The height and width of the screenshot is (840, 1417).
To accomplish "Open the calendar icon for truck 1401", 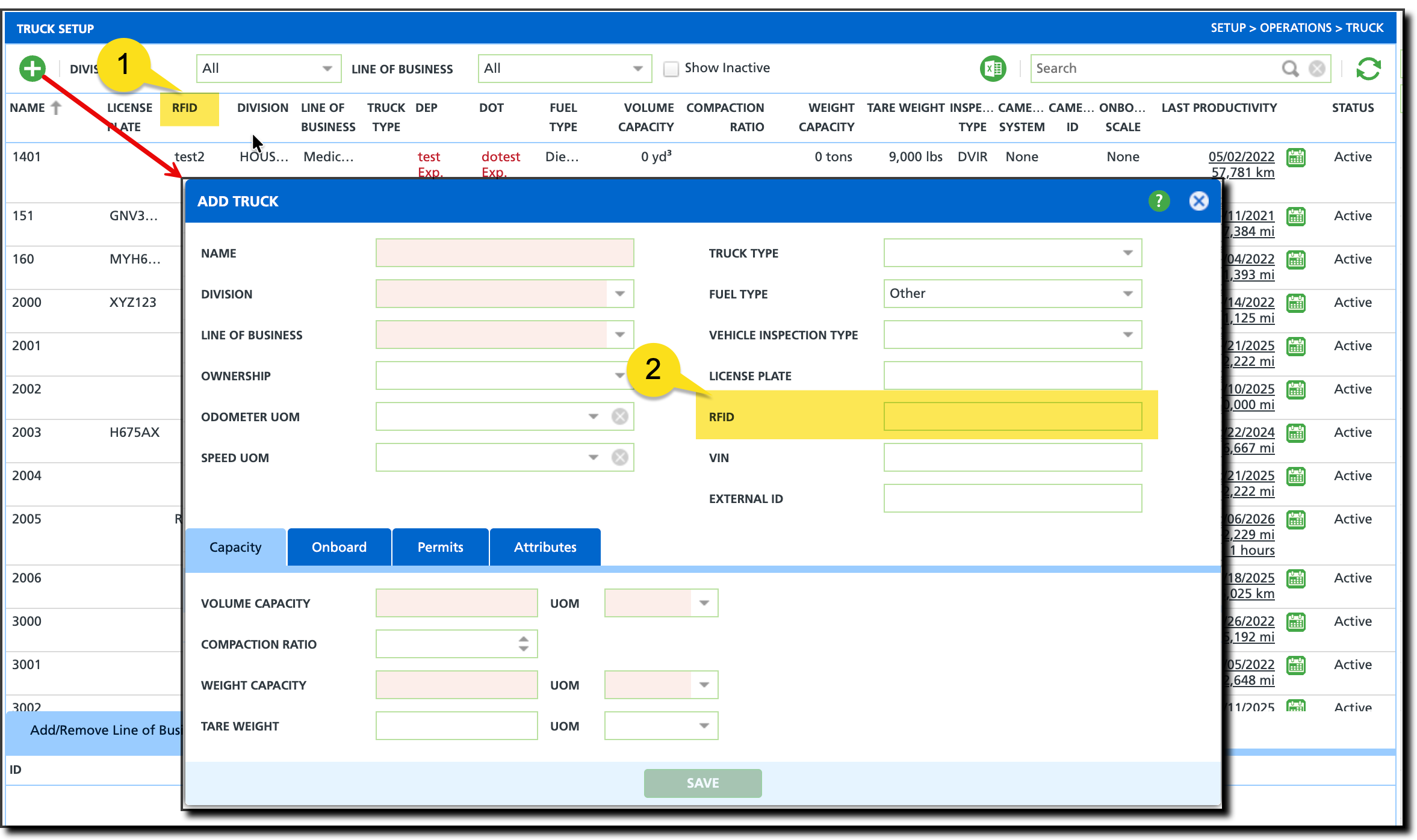I will [x=1296, y=158].
